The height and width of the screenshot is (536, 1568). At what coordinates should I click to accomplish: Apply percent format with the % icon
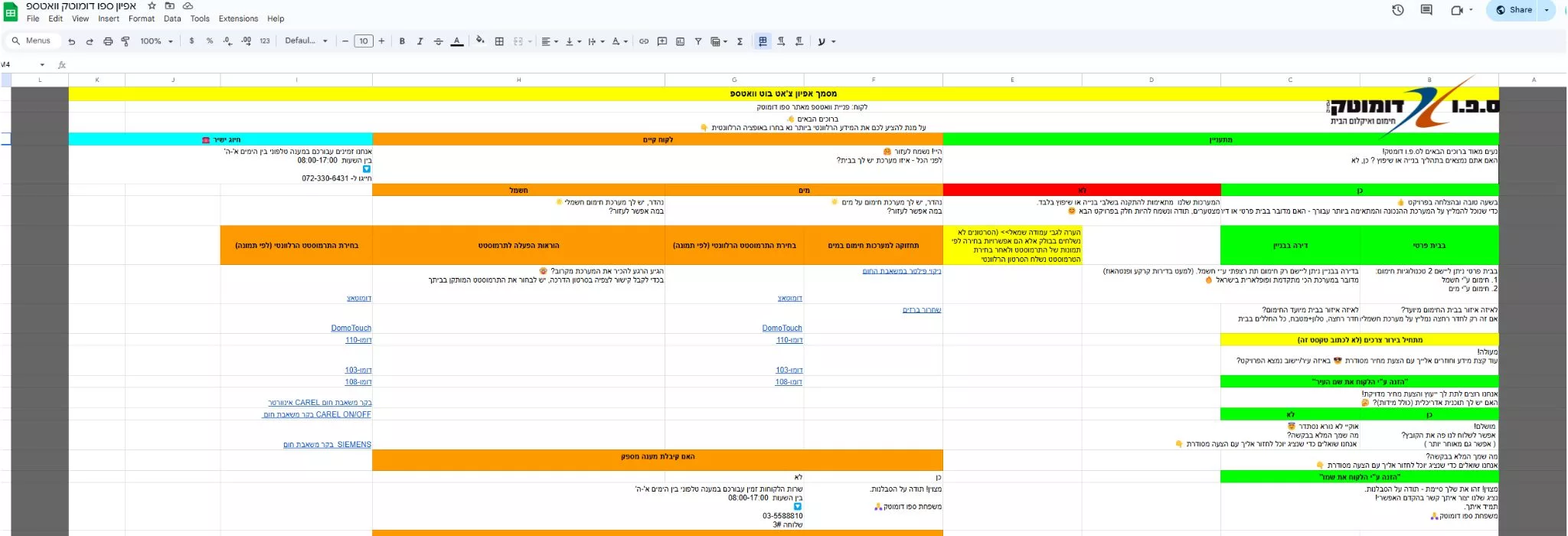[x=210, y=41]
